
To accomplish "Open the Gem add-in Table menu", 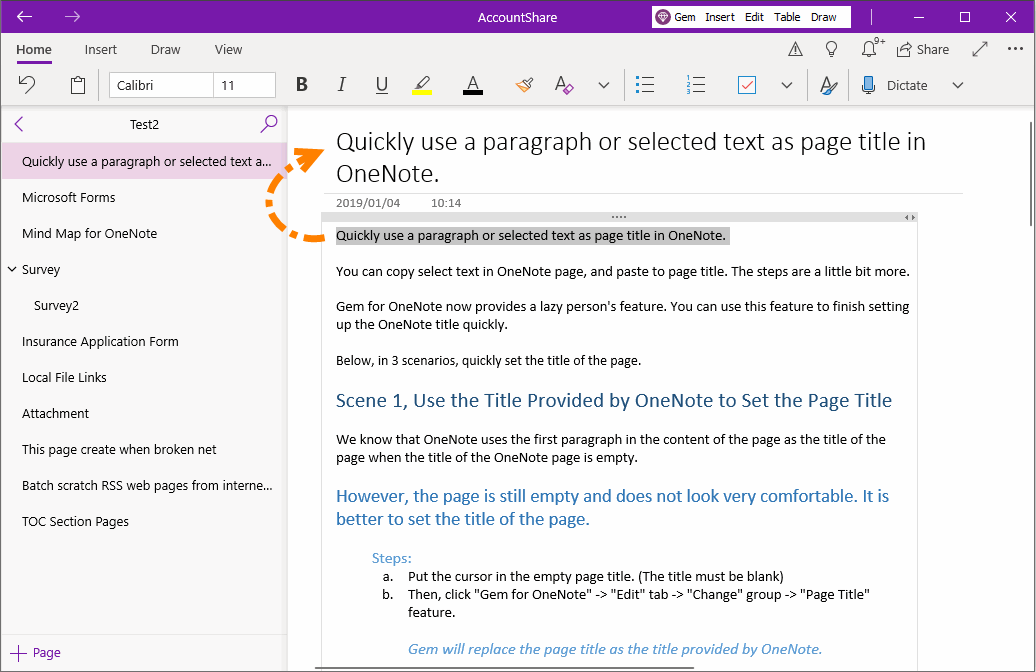I will coord(787,17).
